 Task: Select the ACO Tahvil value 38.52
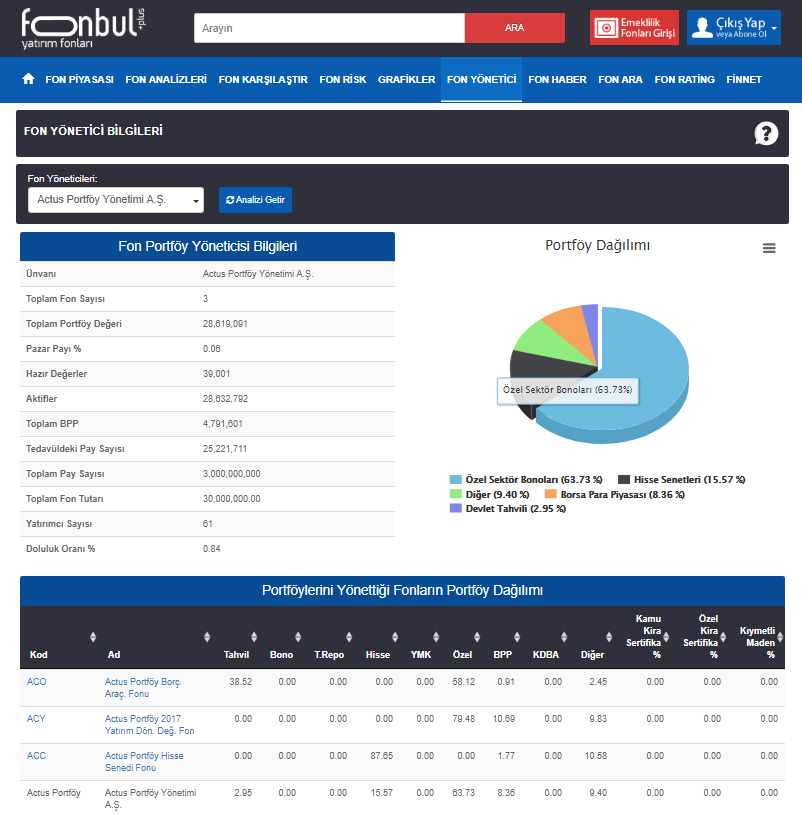pyautogui.click(x=241, y=681)
